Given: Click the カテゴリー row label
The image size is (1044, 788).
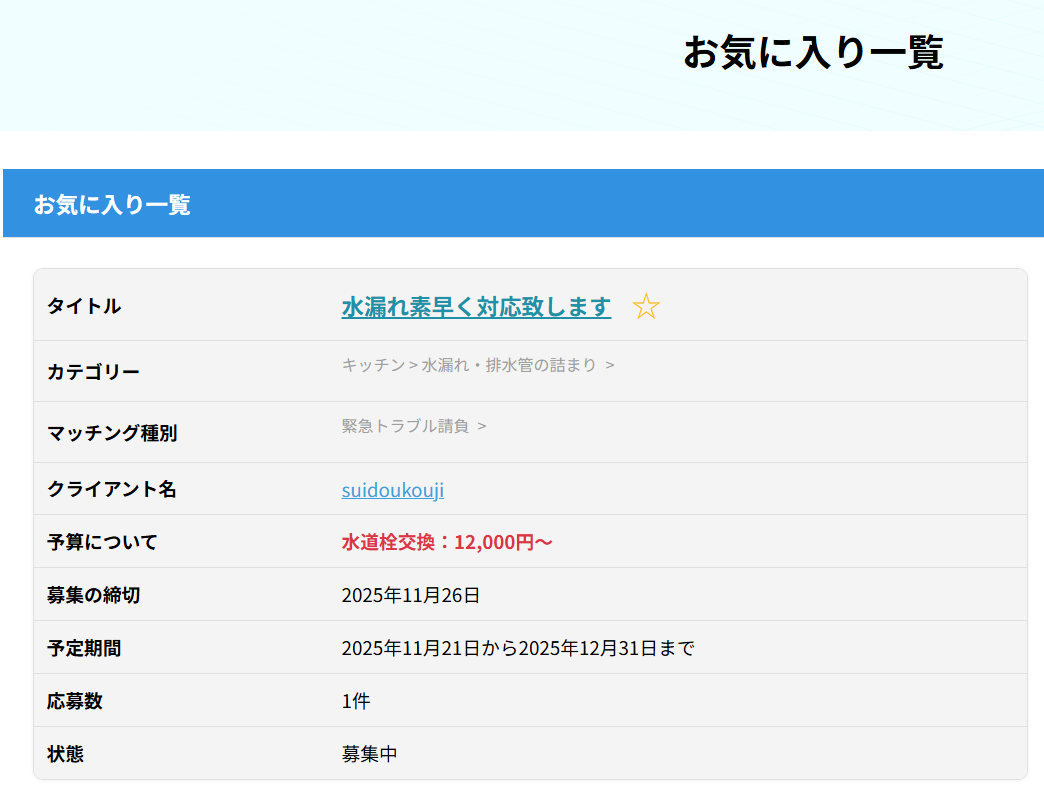Looking at the screenshot, I should click(93, 372).
